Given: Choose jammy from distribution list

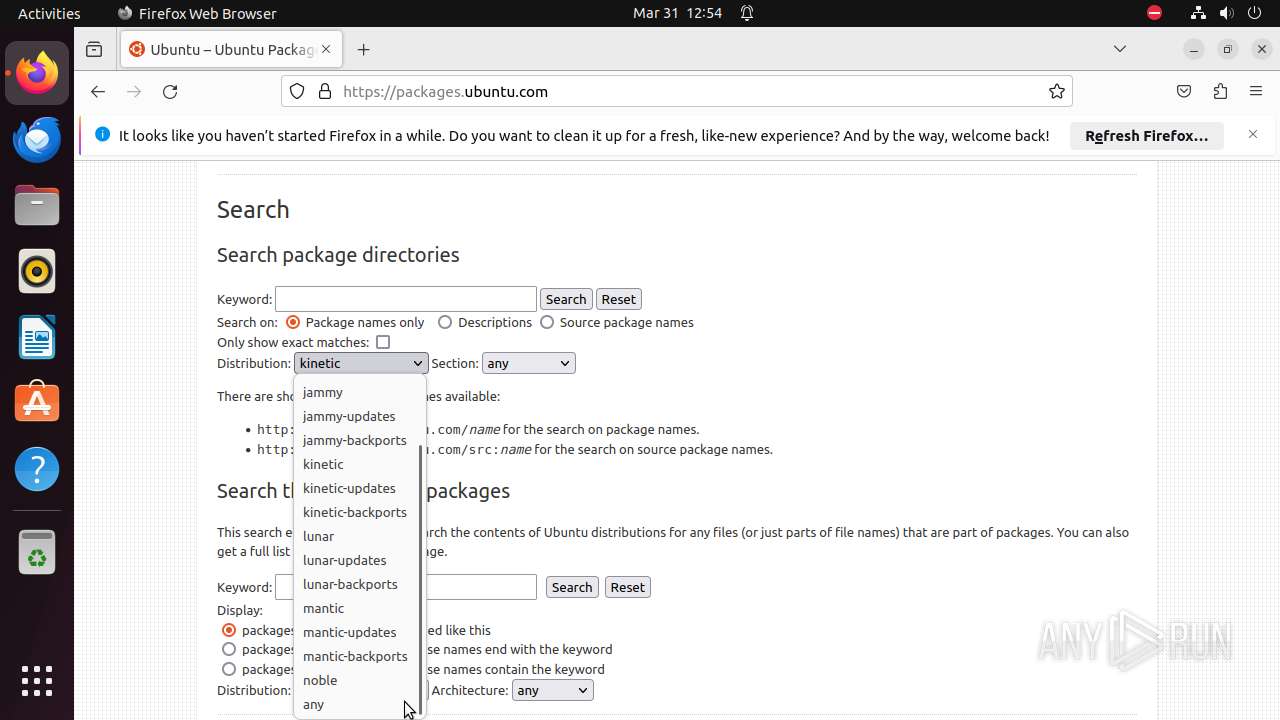Looking at the screenshot, I should pyautogui.click(x=357, y=392).
